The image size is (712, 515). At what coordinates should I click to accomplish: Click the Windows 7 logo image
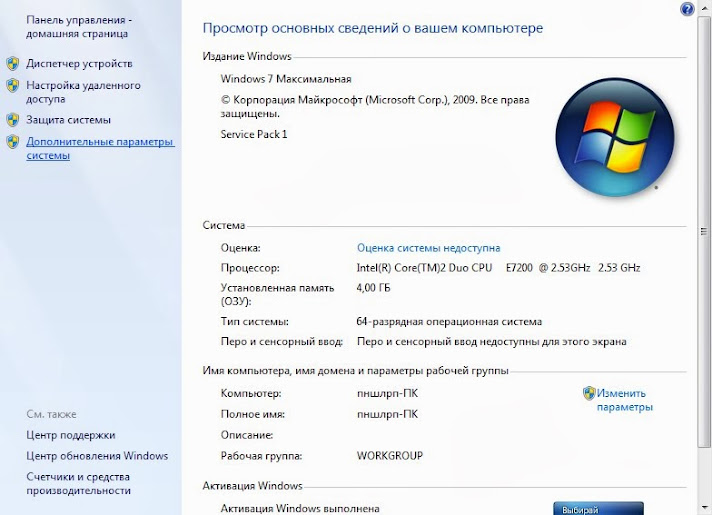coord(615,137)
